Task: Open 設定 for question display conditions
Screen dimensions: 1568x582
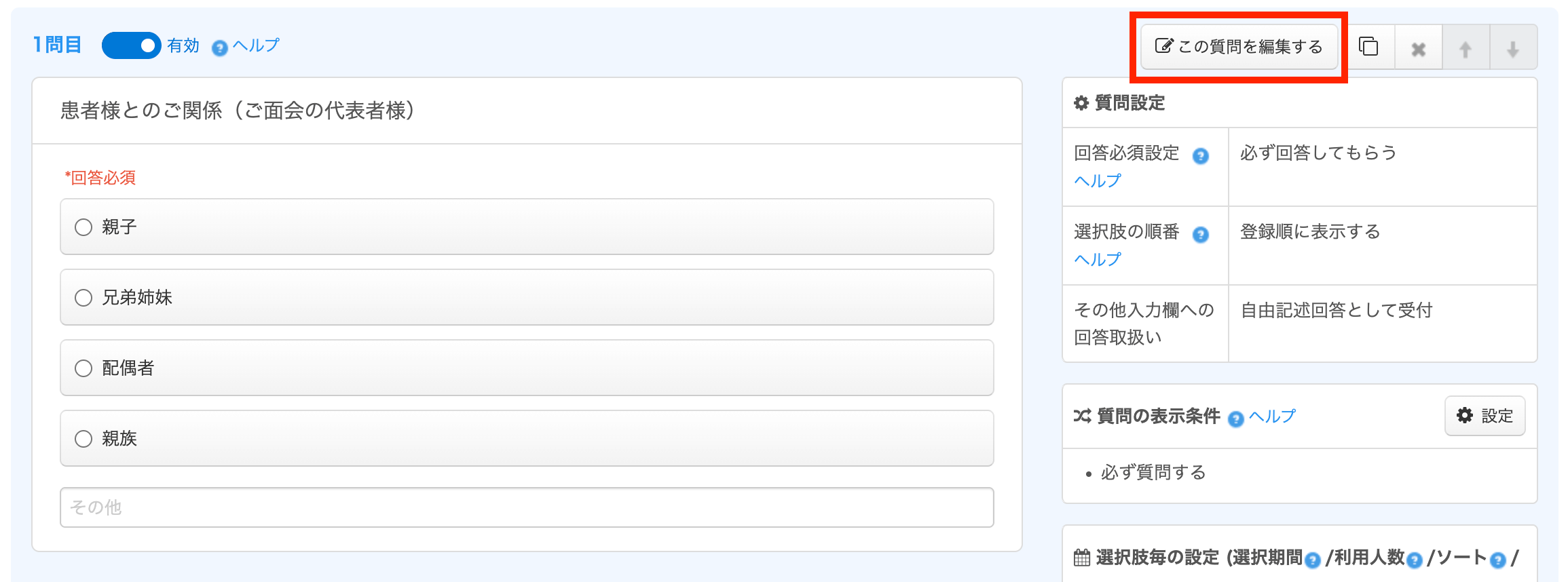Action: click(x=1485, y=416)
